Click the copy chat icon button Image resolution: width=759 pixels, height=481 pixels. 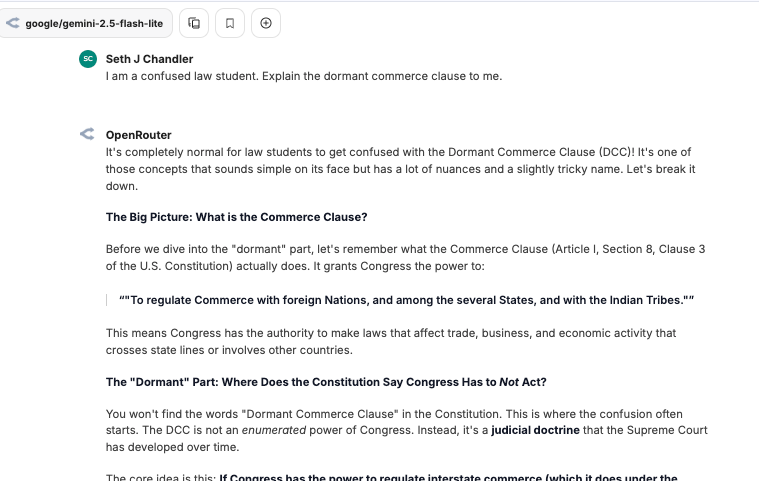point(195,23)
